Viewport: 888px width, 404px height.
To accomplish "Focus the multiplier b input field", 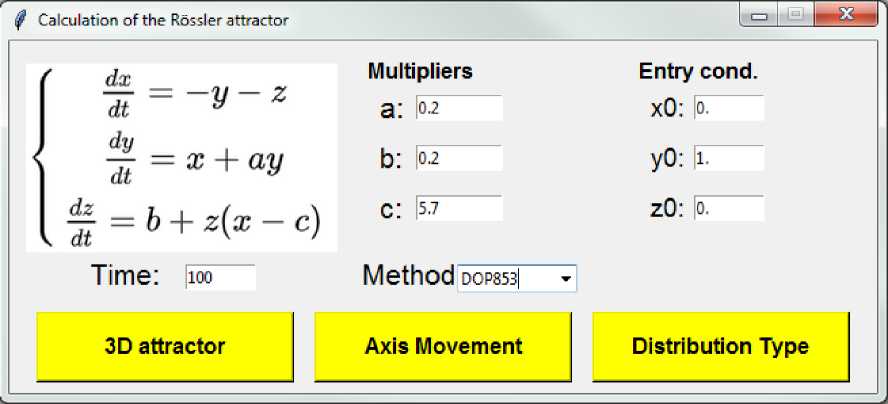I will click(459, 158).
